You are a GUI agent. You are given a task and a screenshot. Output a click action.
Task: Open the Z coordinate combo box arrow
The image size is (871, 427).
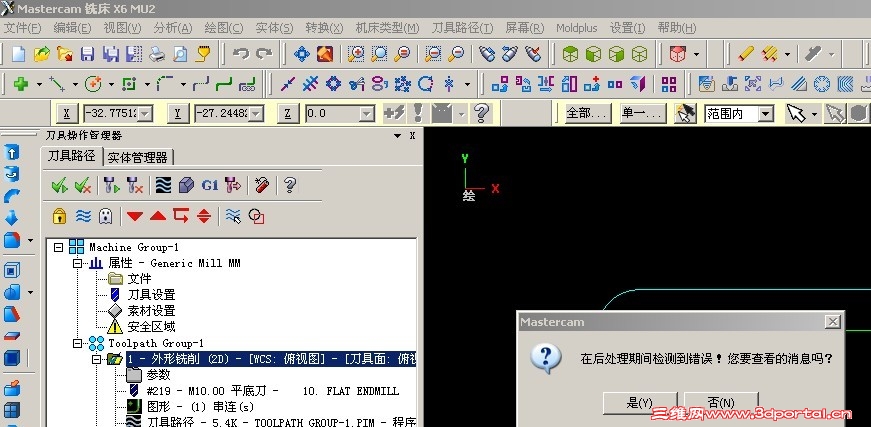click(x=367, y=114)
